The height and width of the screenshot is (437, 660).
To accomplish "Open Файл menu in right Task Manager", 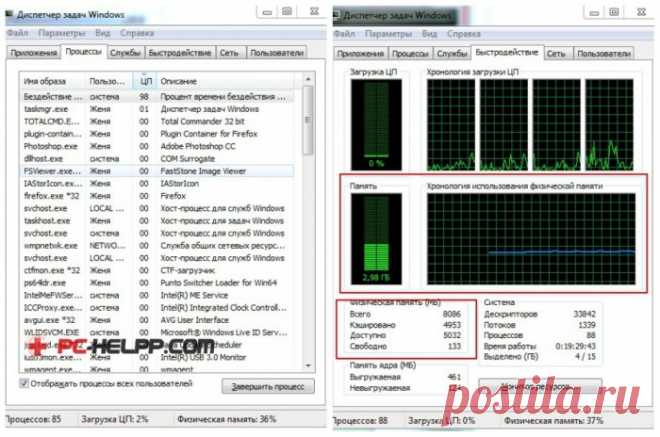I will tap(344, 34).
